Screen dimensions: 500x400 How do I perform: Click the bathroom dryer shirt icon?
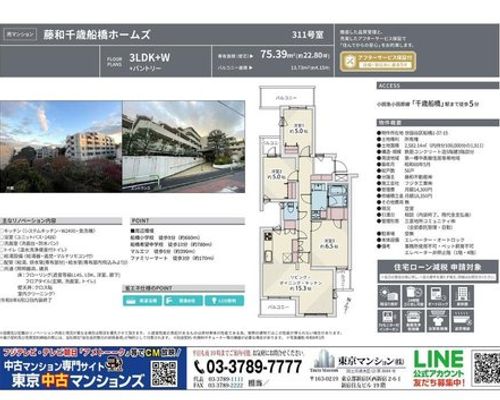[x=438, y=321]
